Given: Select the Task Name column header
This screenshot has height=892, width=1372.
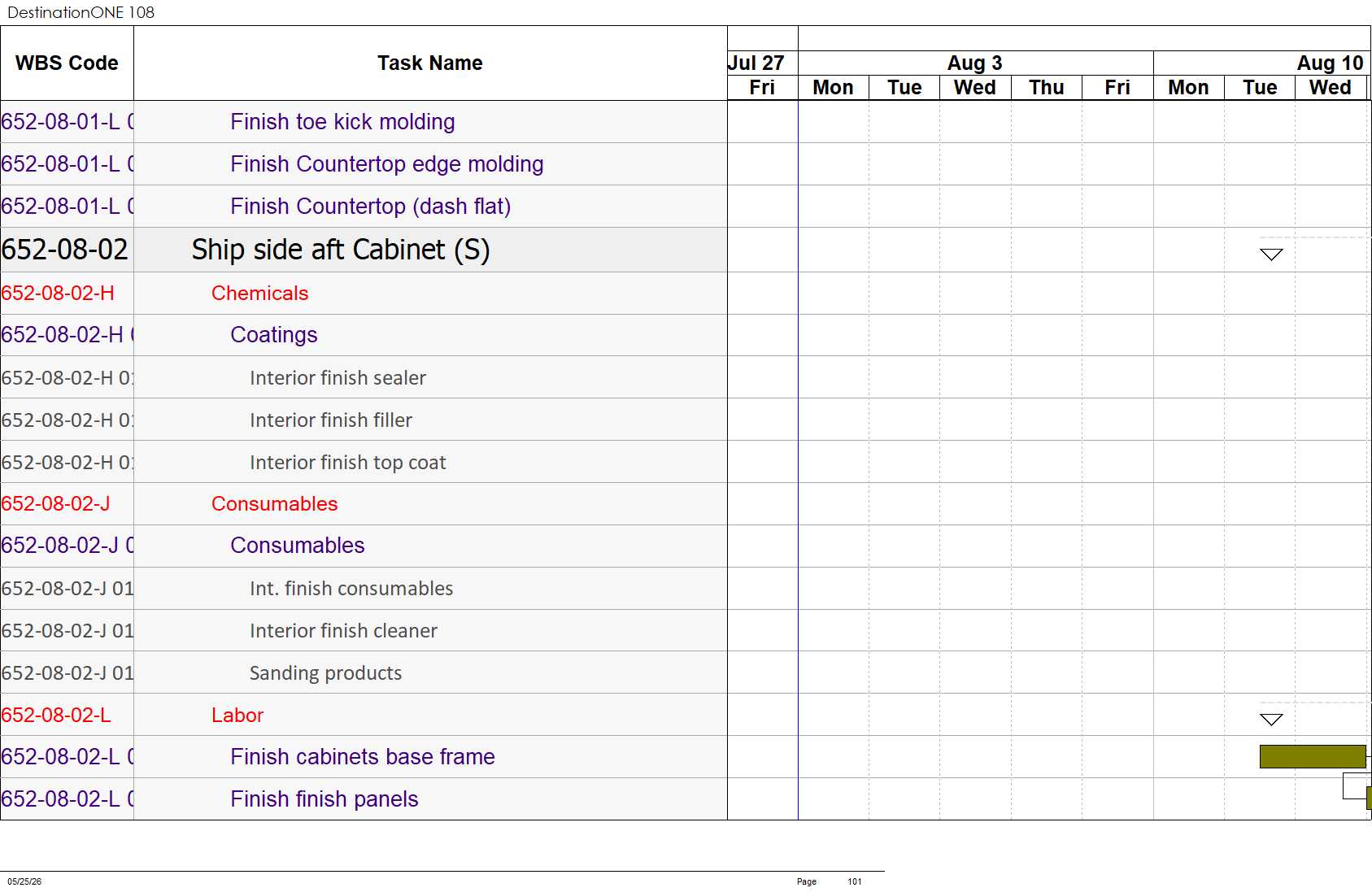Looking at the screenshot, I should [x=430, y=63].
